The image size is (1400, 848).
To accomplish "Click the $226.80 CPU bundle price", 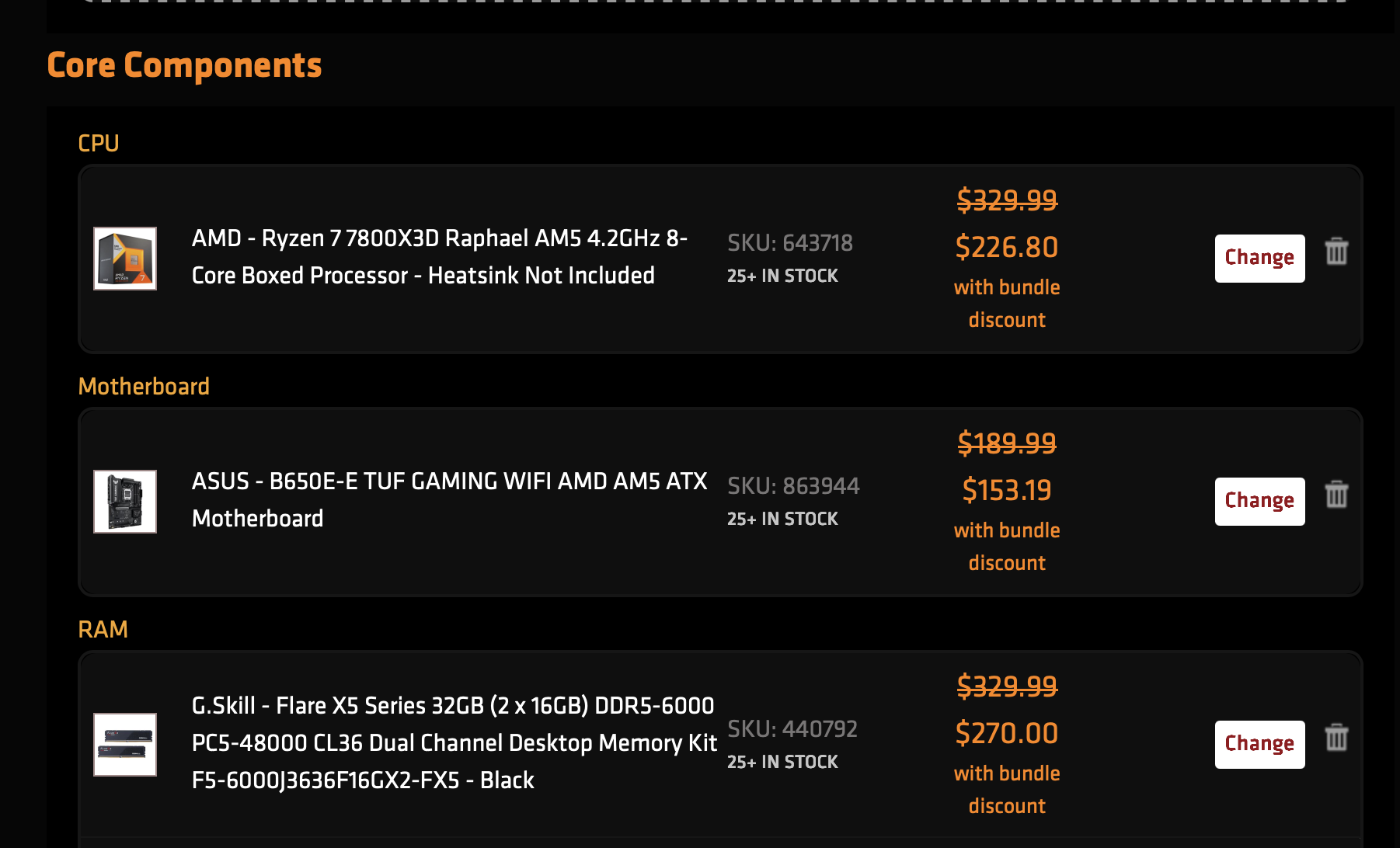I will pos(1007,248).
